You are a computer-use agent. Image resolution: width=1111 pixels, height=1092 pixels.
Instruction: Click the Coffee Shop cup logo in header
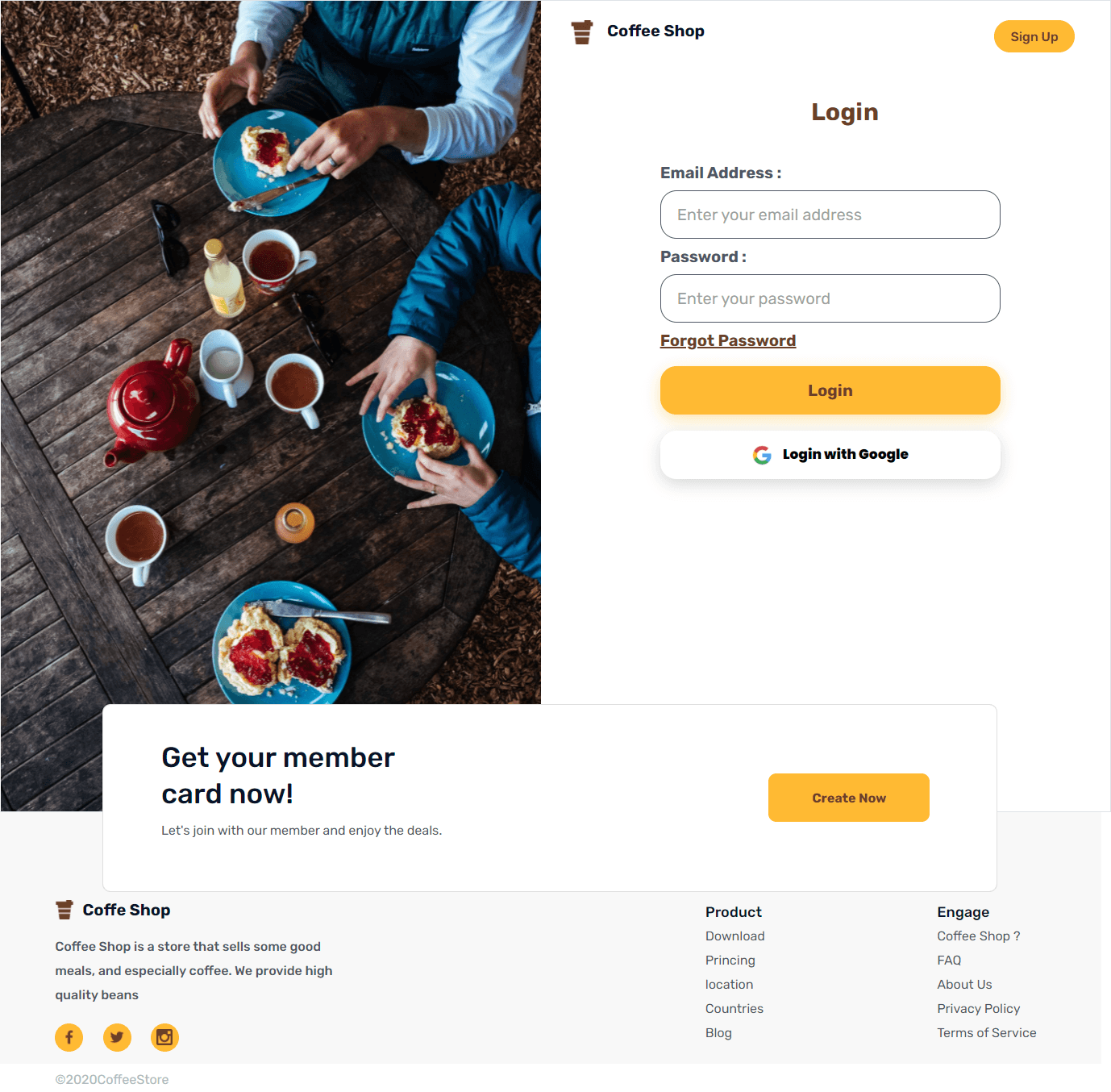tap(581, 32)
